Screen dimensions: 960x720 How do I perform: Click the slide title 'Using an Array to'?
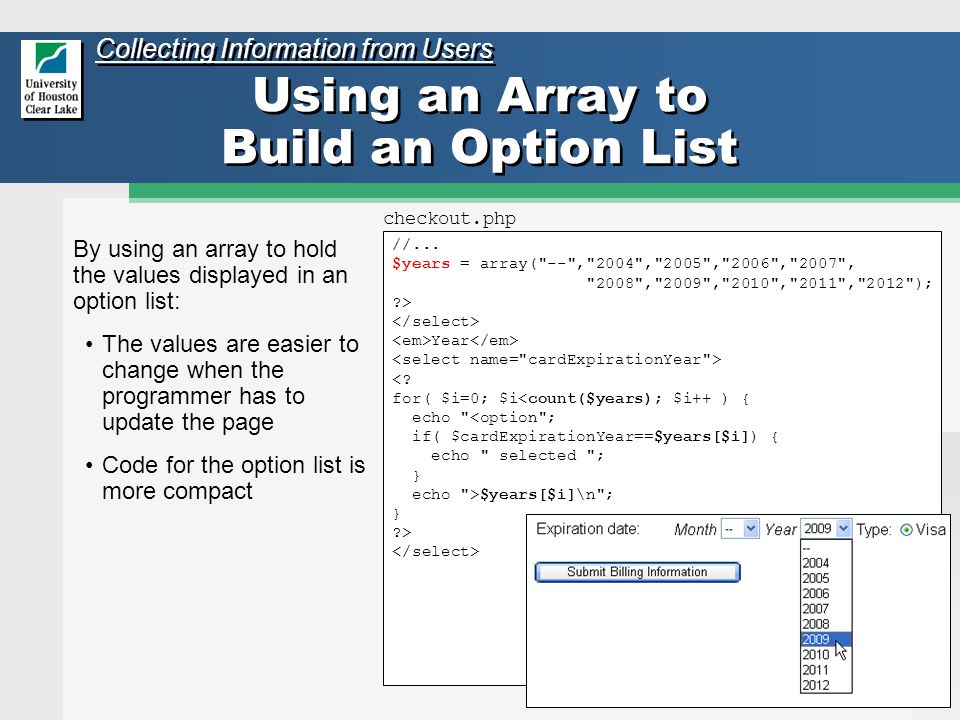481,96
